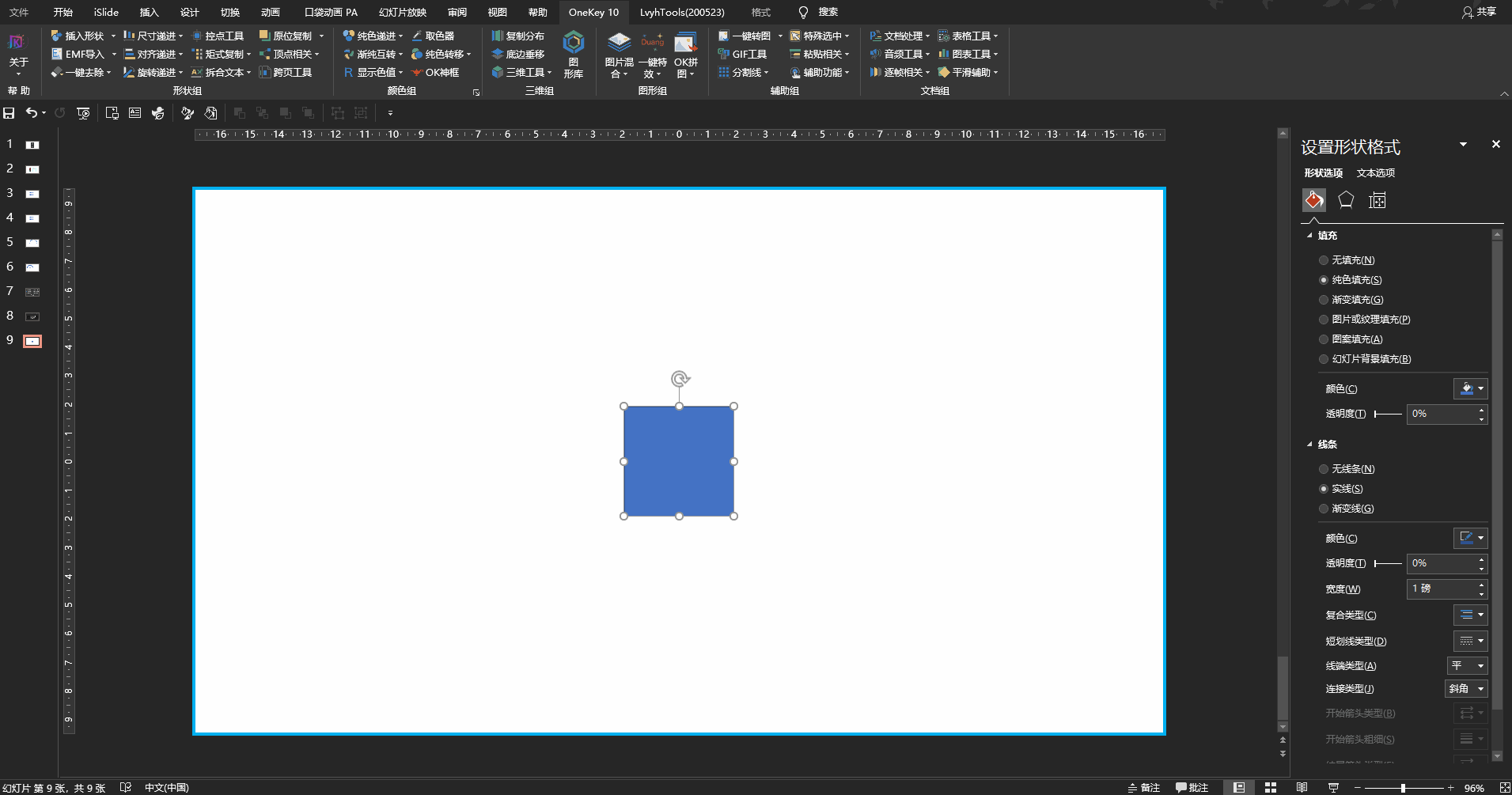Select 渐变填充 gradient fill option
1512x795 pixels.
pos(1351,300)
